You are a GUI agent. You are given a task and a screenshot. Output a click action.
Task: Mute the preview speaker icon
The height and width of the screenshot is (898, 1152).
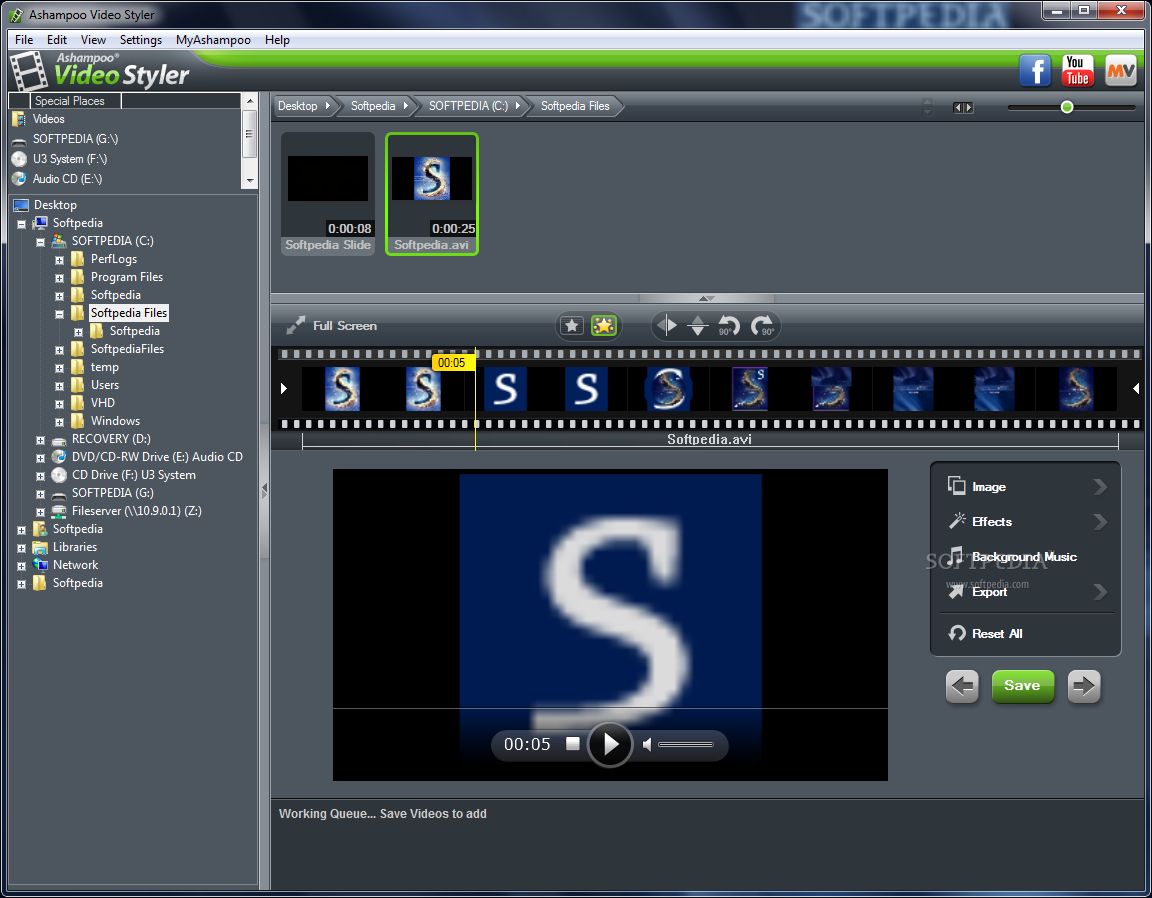[647, 744]
